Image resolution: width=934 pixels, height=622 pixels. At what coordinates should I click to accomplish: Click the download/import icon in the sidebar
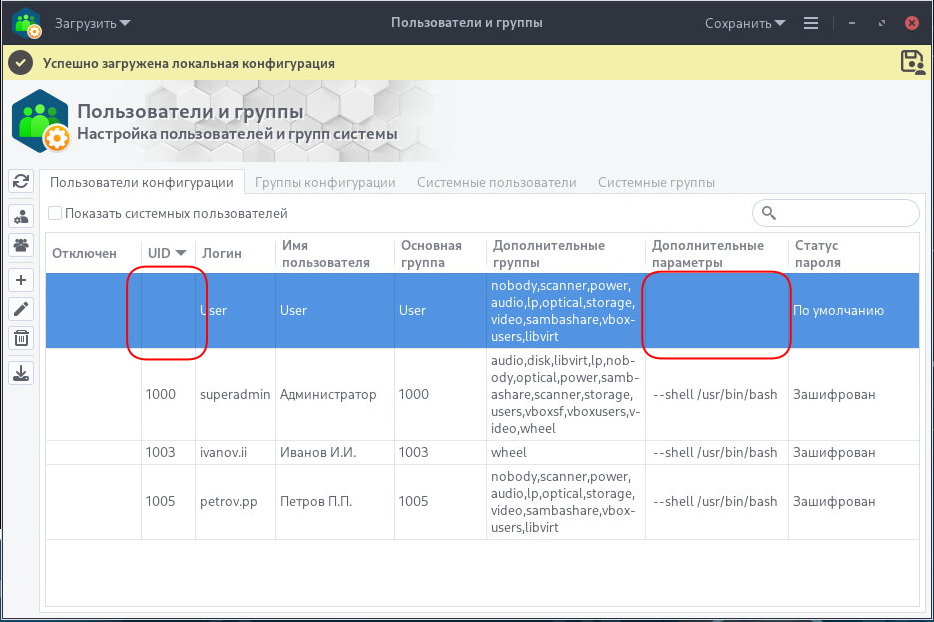coord(21,373)
